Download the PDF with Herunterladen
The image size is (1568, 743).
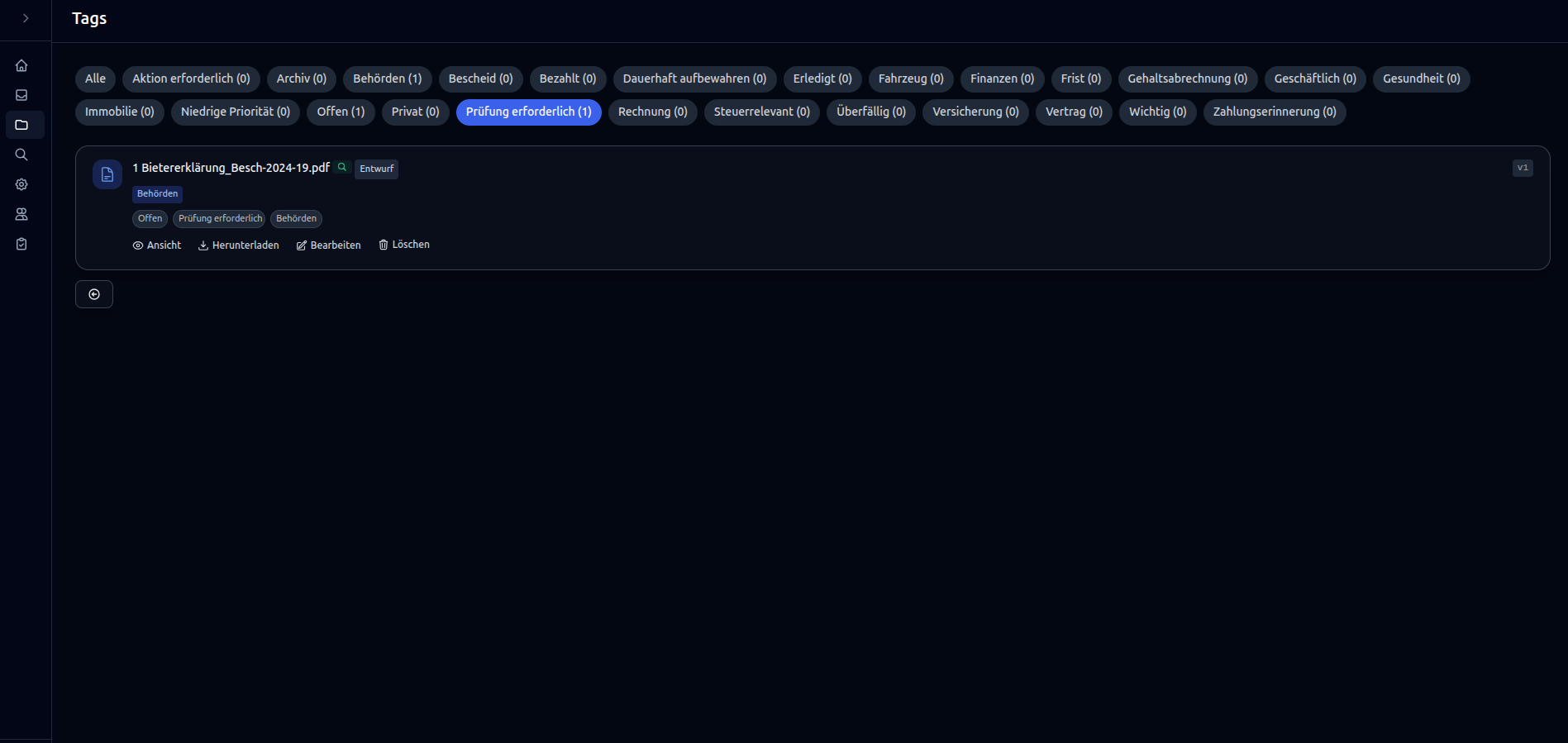239,245
